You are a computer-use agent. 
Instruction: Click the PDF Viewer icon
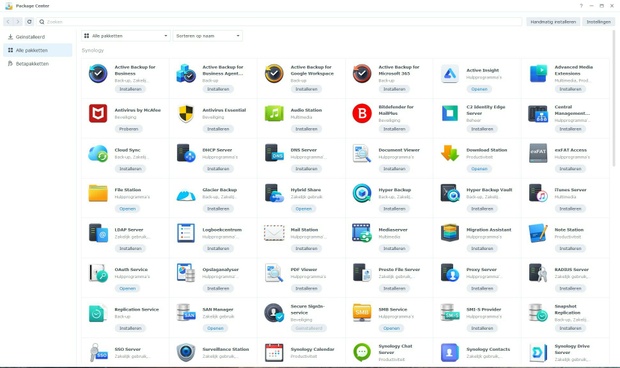coord(274,273)
